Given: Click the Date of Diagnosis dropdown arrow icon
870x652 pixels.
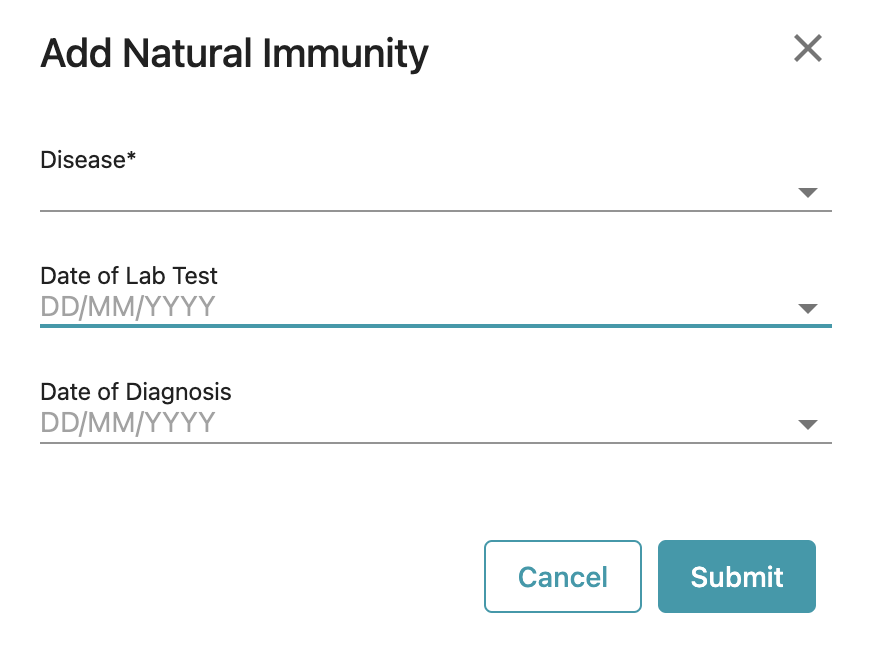Looking at the screenshot, I should (808, 423).
